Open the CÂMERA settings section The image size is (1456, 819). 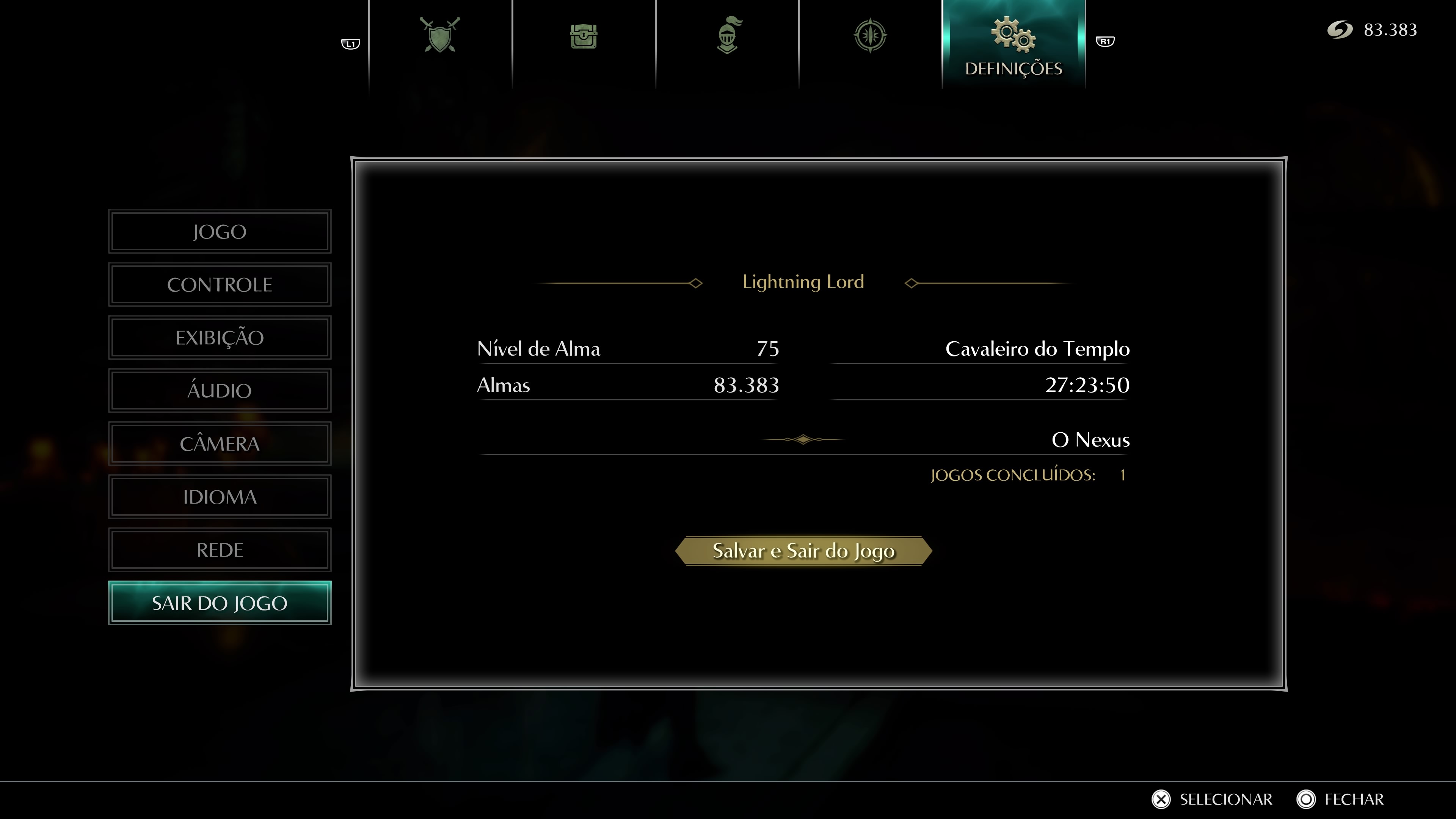(219, 443)
